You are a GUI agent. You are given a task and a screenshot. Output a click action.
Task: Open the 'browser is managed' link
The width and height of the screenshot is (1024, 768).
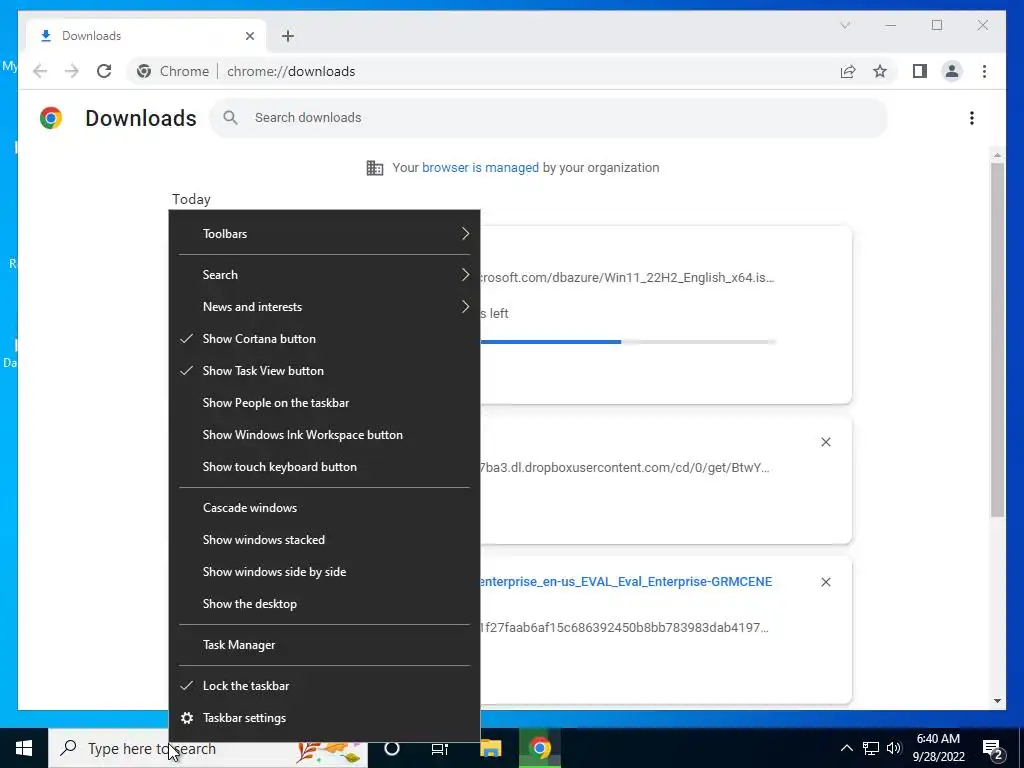click(480, 168)
